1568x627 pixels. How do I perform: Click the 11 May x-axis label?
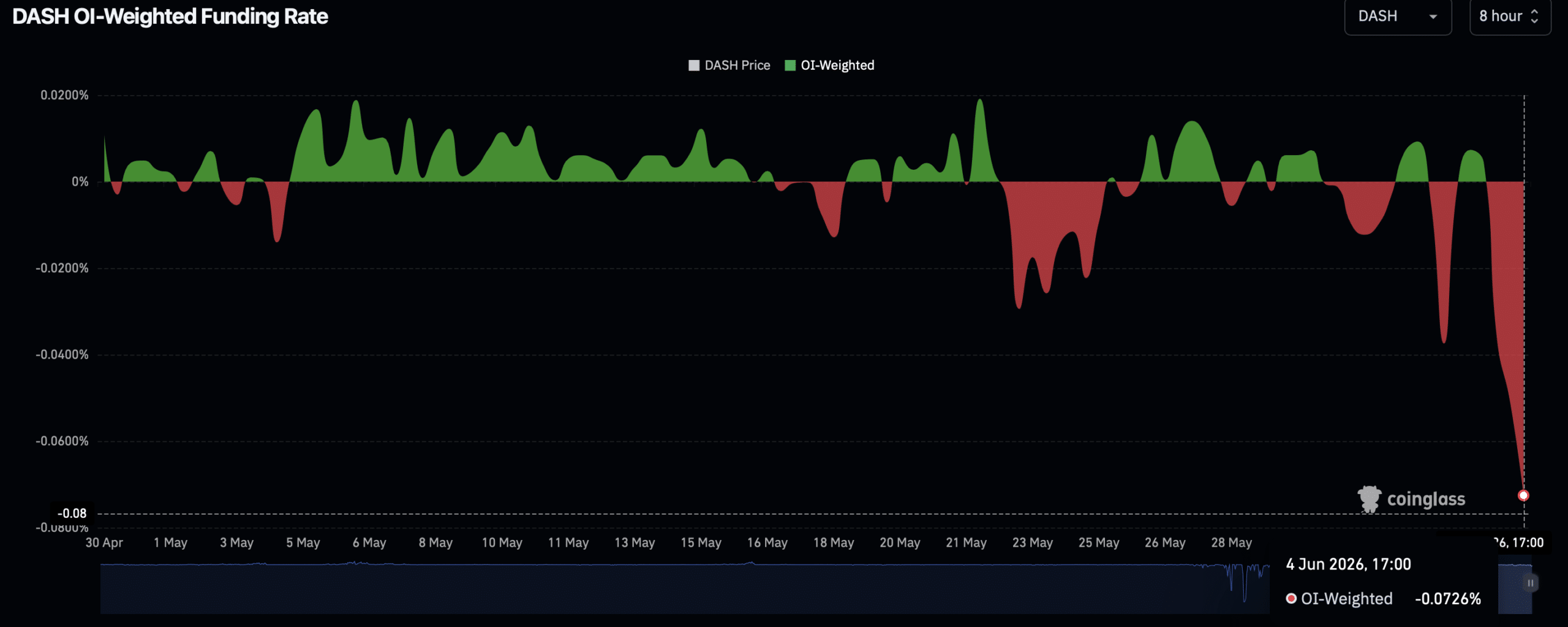[x=568, y=542]
